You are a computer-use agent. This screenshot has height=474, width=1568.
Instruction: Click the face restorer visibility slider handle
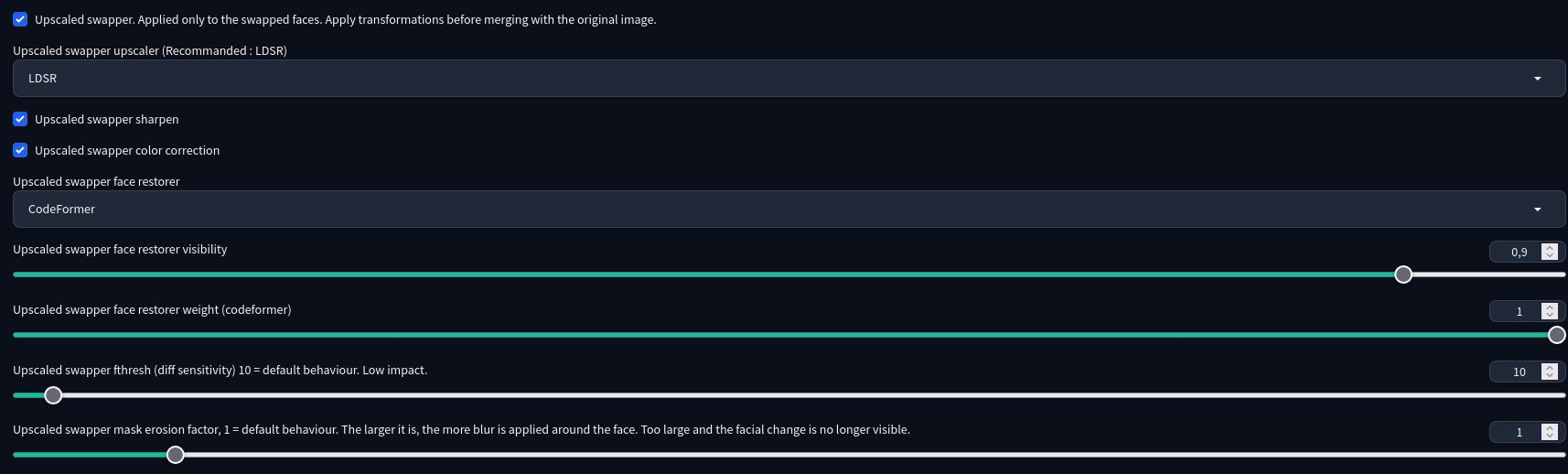click(x=1403, y=275)
